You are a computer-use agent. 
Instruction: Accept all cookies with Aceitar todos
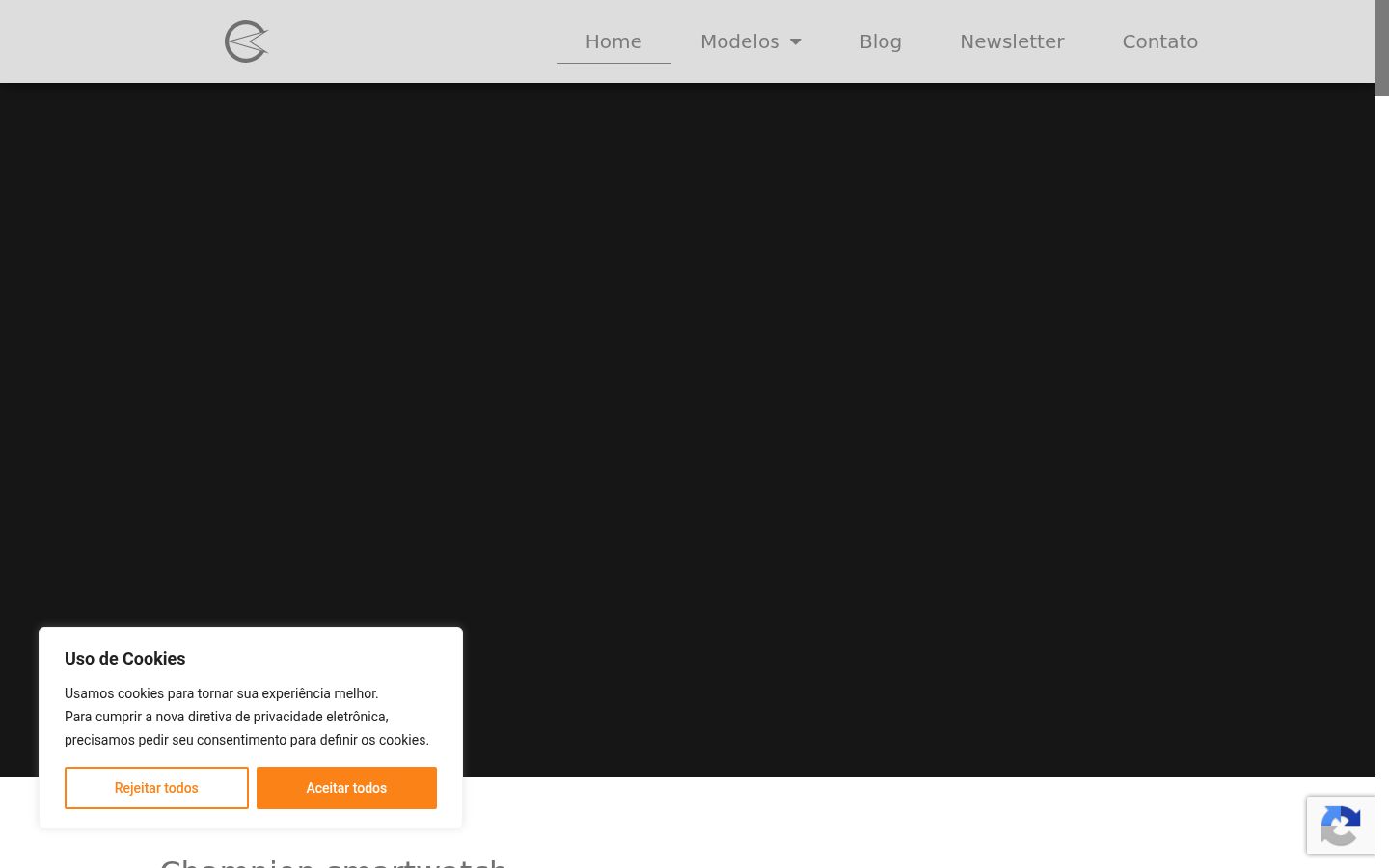coord(346,788)
